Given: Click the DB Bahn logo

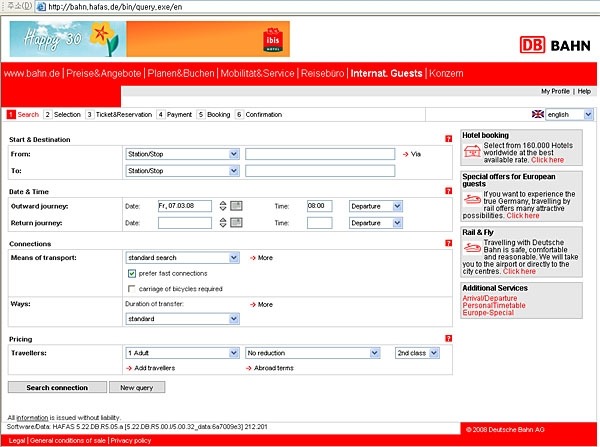Looking at the screenshot, I should tap(555, 45).
